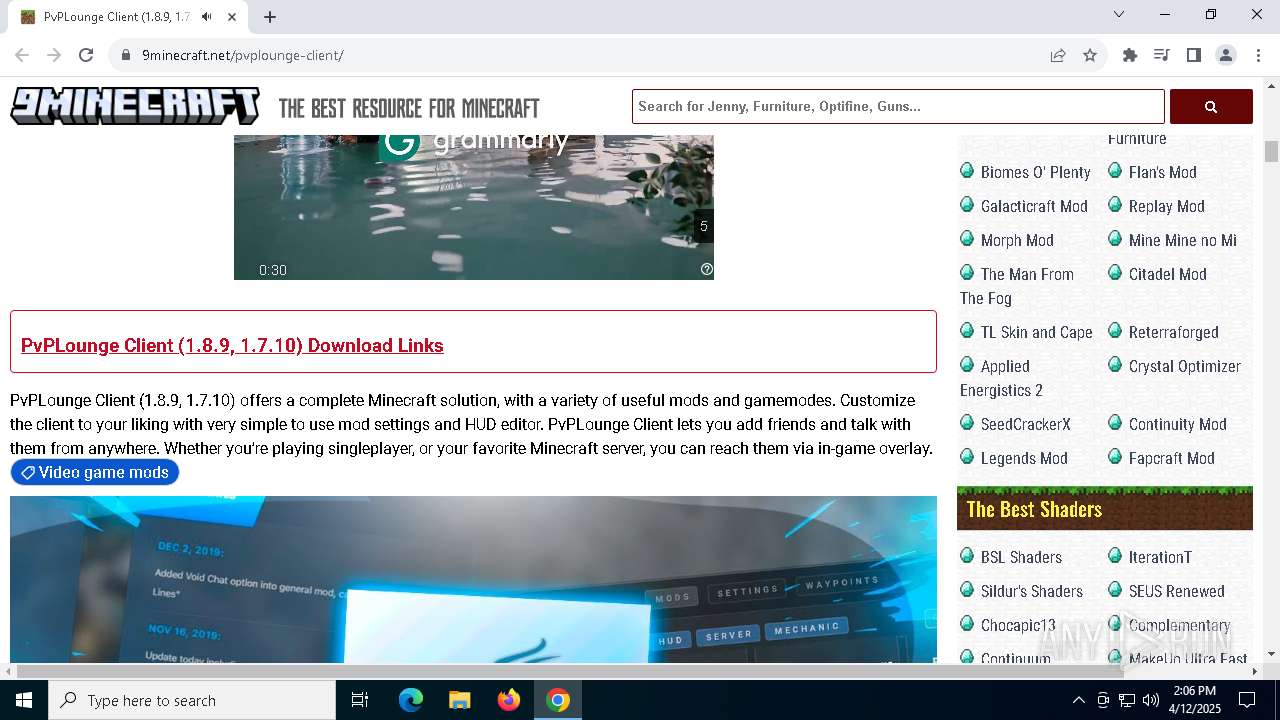Image resolution: width=1280 pixels, height=720 pixels.
Task: Open IterationT shaders link
Action: pyautogui.click(x=1160, y=557)
